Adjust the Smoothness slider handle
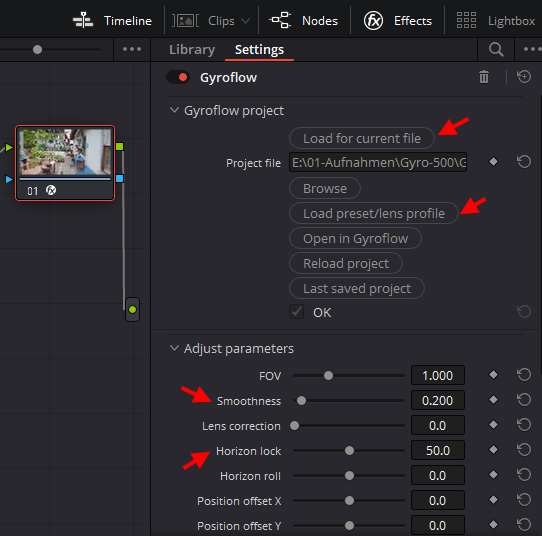Image resolution: width=542 pixels, height=536 pixels. 301,401
